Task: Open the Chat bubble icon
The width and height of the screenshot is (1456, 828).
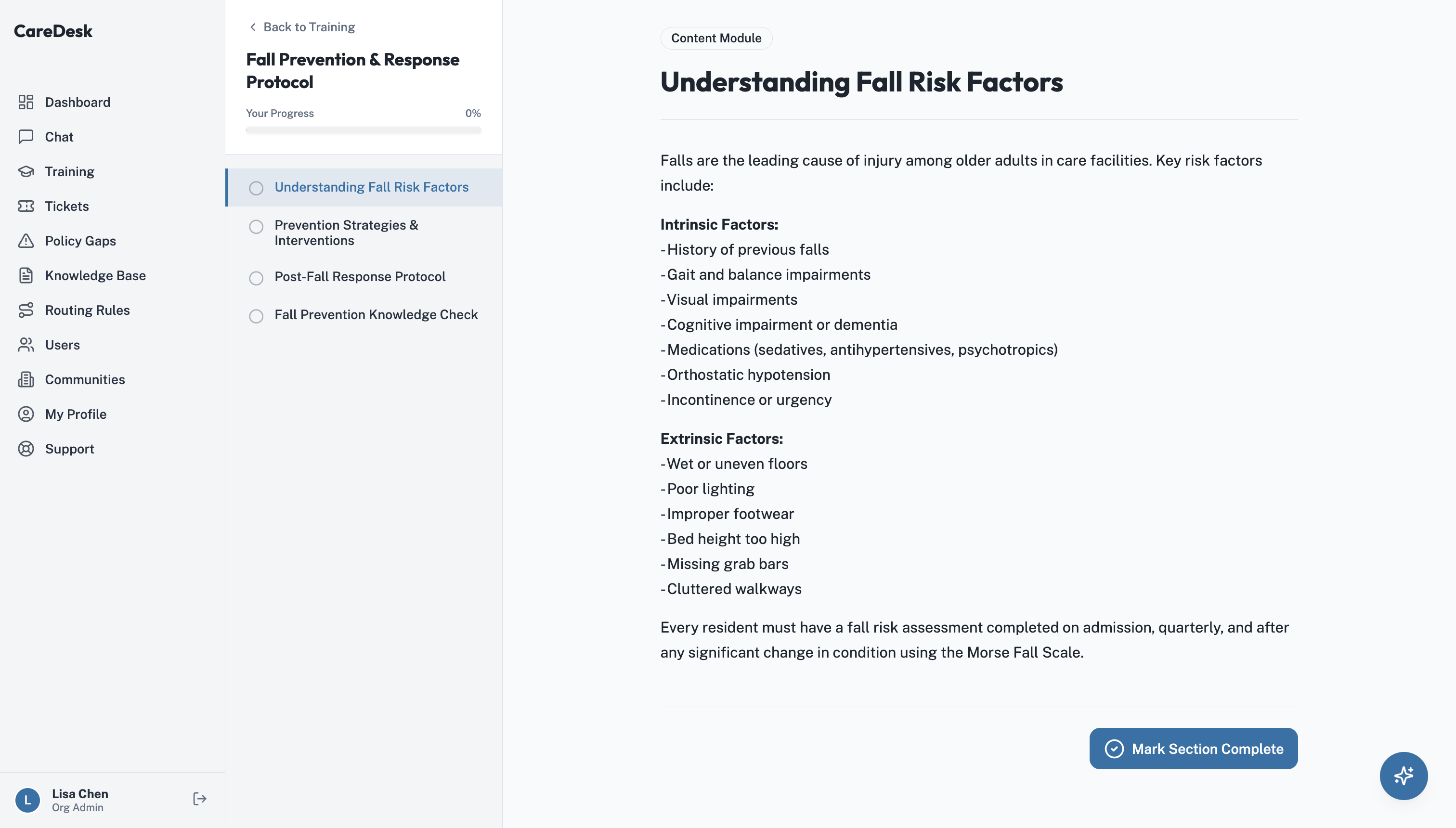Action: 26,137
